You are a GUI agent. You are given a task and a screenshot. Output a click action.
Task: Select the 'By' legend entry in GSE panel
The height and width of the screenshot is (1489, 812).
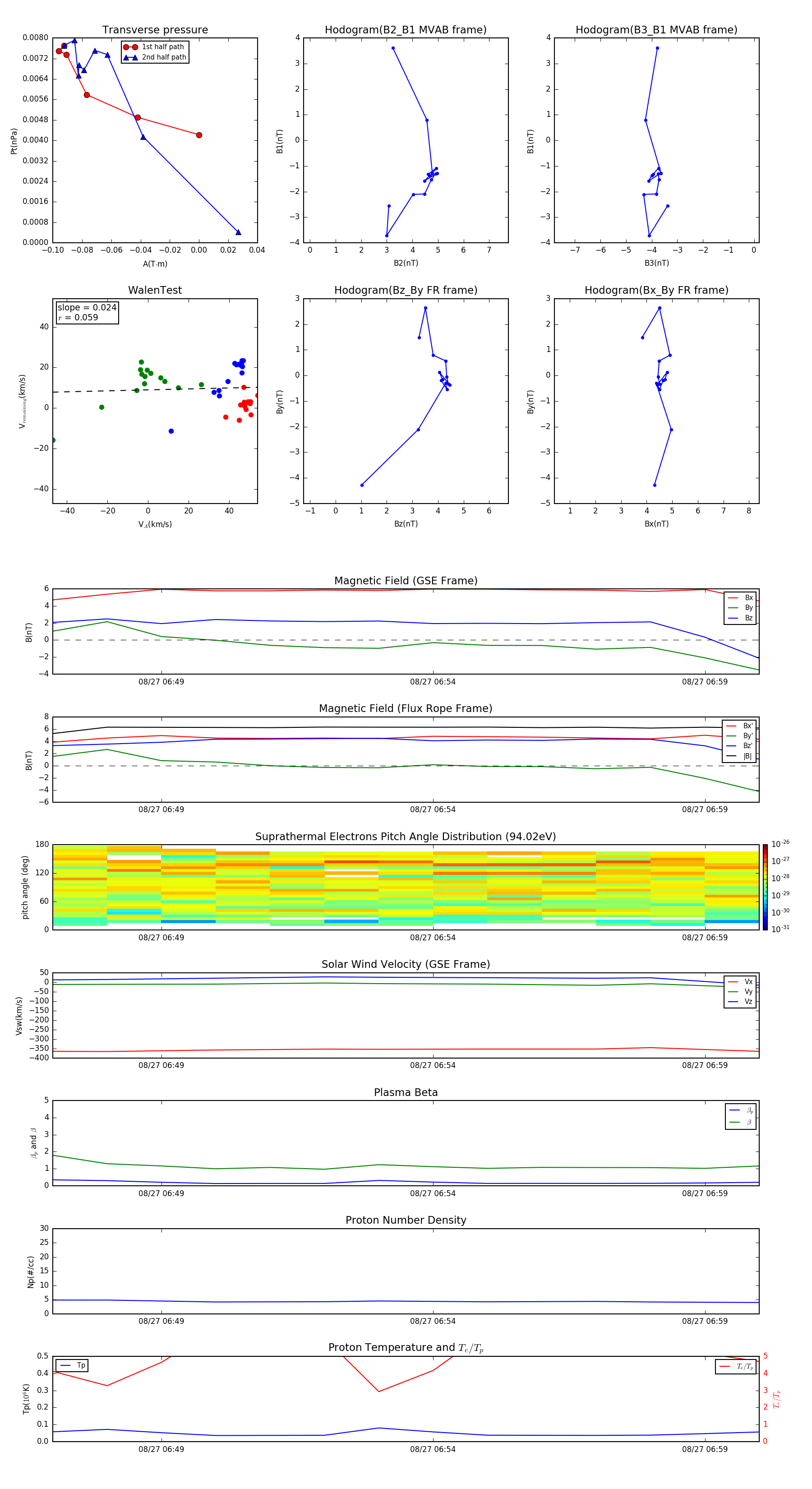coord(740,607)
